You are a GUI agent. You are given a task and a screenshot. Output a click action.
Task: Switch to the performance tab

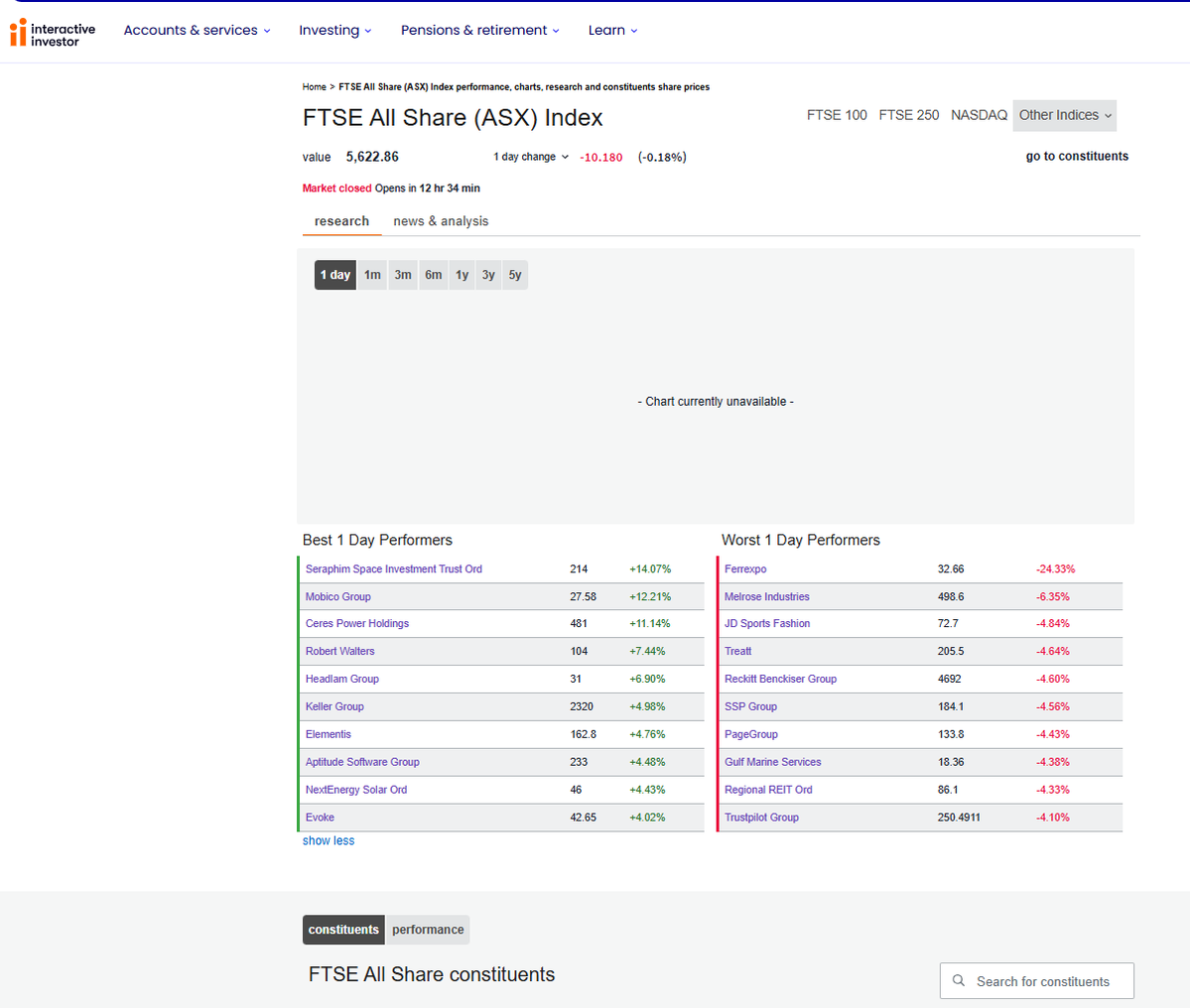[428, 930]
